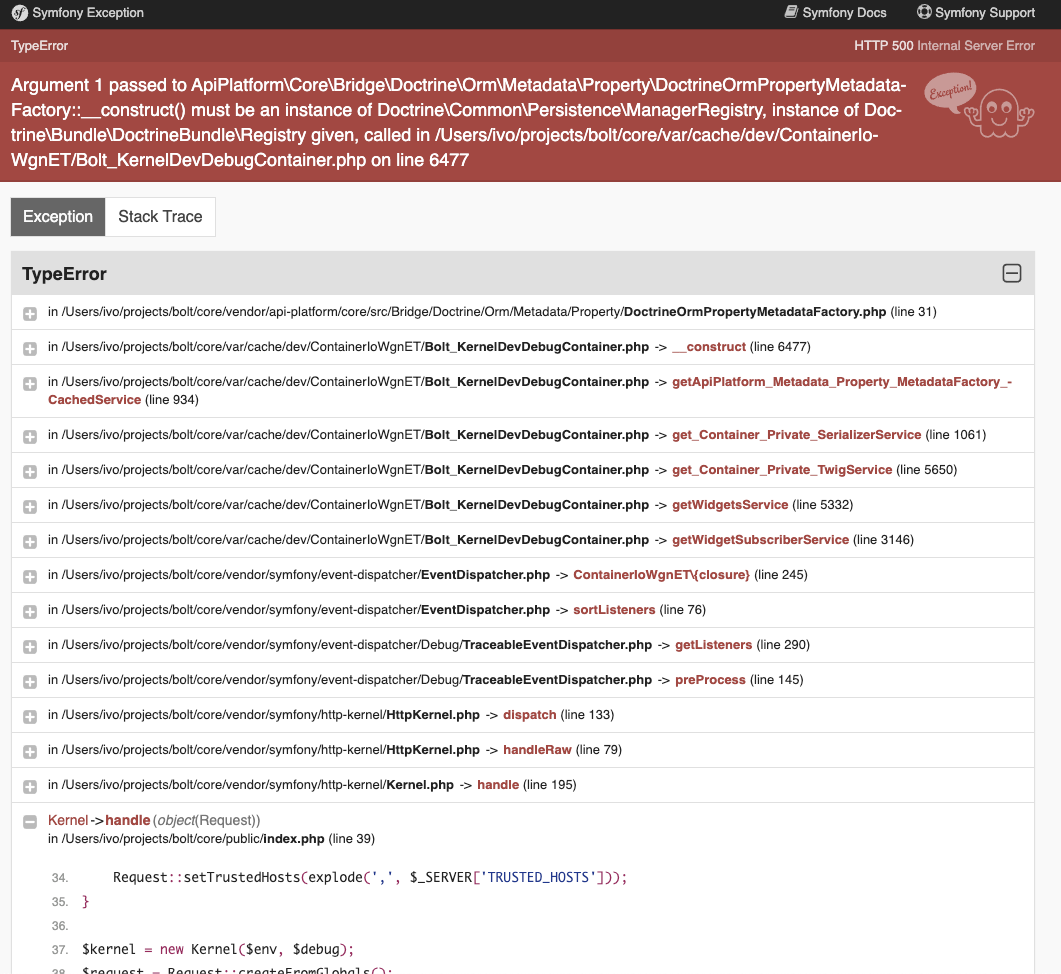The width and height of the screenshot is (1061, 974).
Task: Click the TypeError label in red bar
Action: (39, 46)
